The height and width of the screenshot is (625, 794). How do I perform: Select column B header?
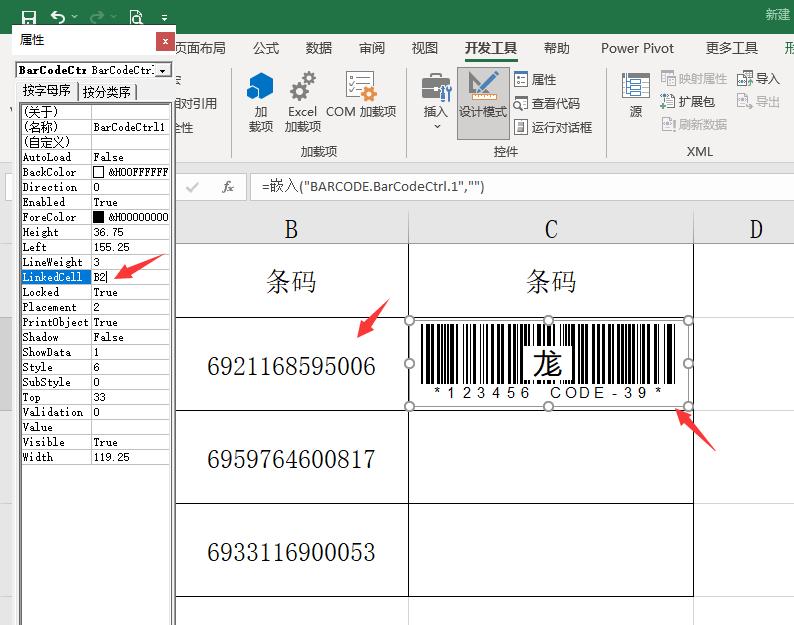point(292,229)
